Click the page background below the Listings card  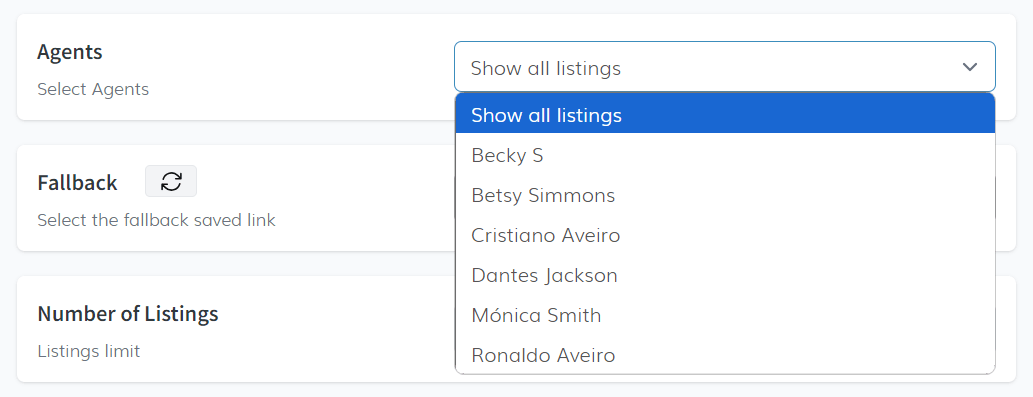[x=516, y=390]
